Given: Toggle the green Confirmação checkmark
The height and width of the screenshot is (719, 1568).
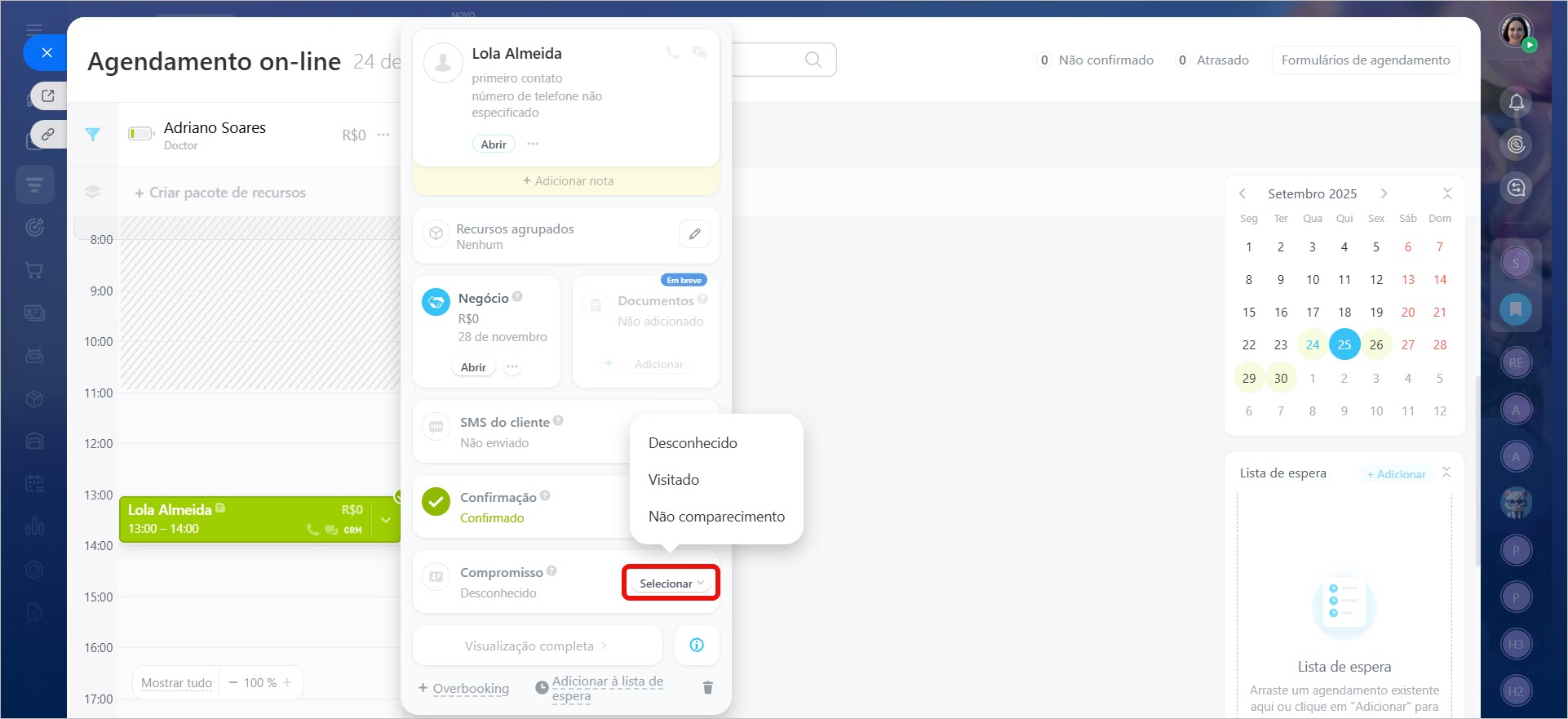Looking at the screenshot, I should (x=436, y=502).
